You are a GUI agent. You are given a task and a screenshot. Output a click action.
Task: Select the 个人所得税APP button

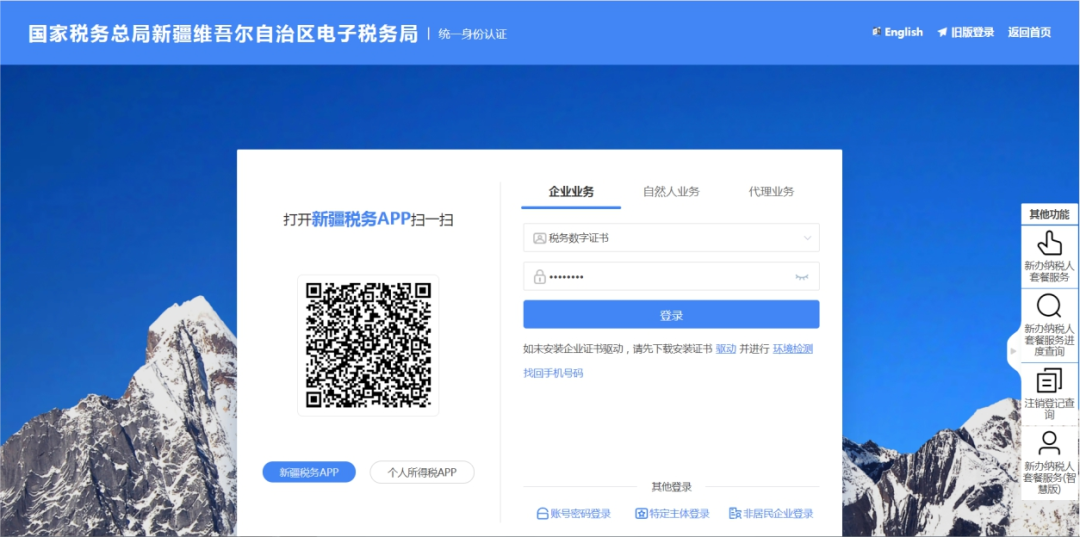click(422, 472)
